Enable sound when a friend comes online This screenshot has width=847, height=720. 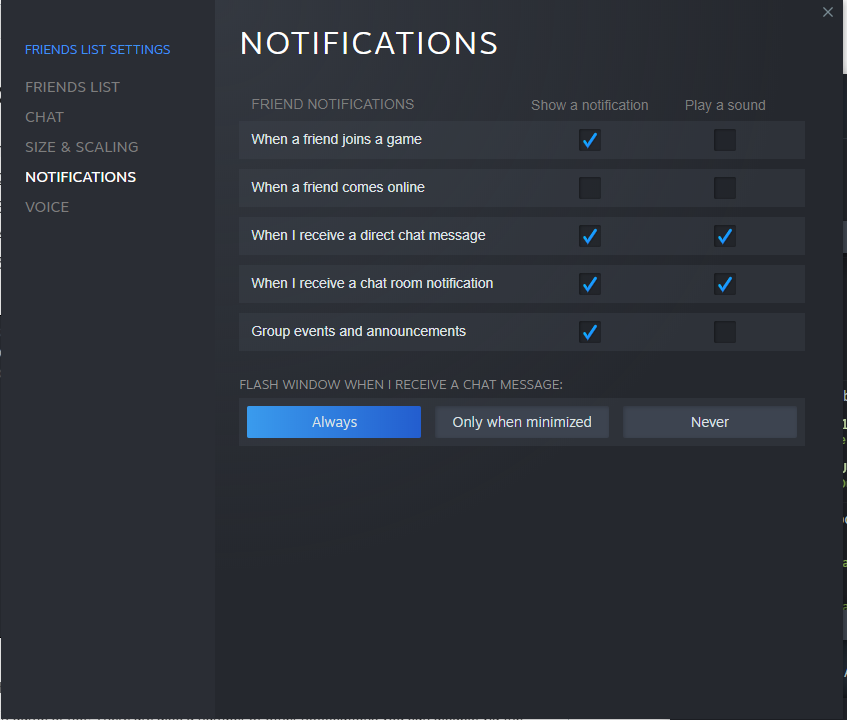click(724, 188)
